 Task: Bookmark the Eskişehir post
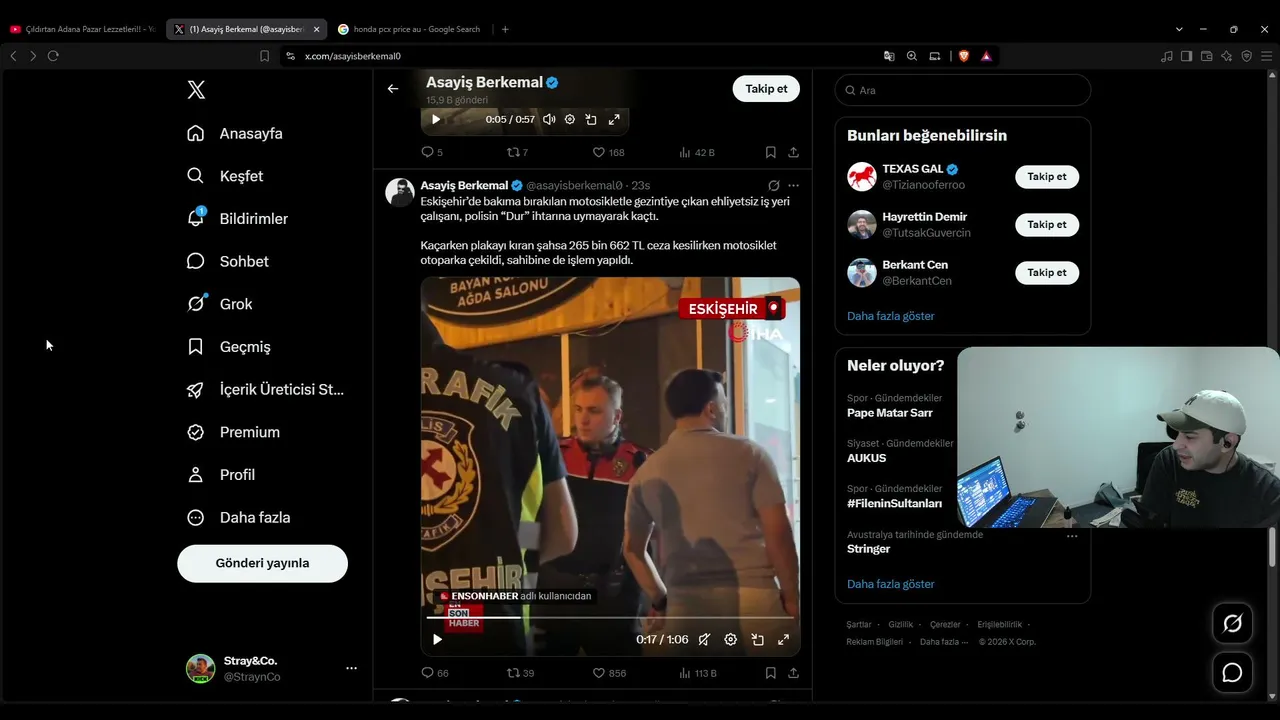[x=771, y=673]
